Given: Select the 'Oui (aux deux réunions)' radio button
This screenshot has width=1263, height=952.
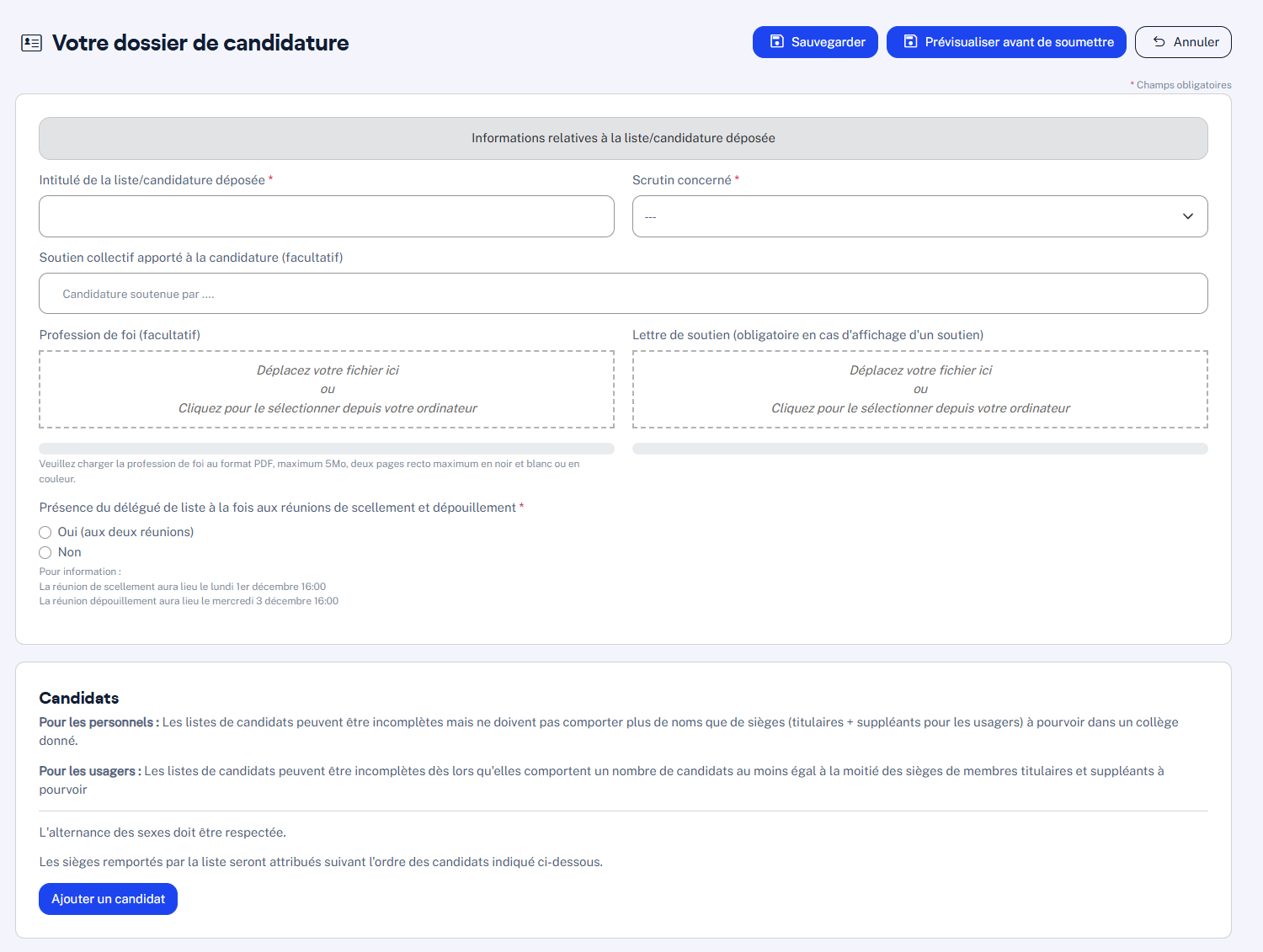Looking at the screenshot, I should (x=45, y=532).
